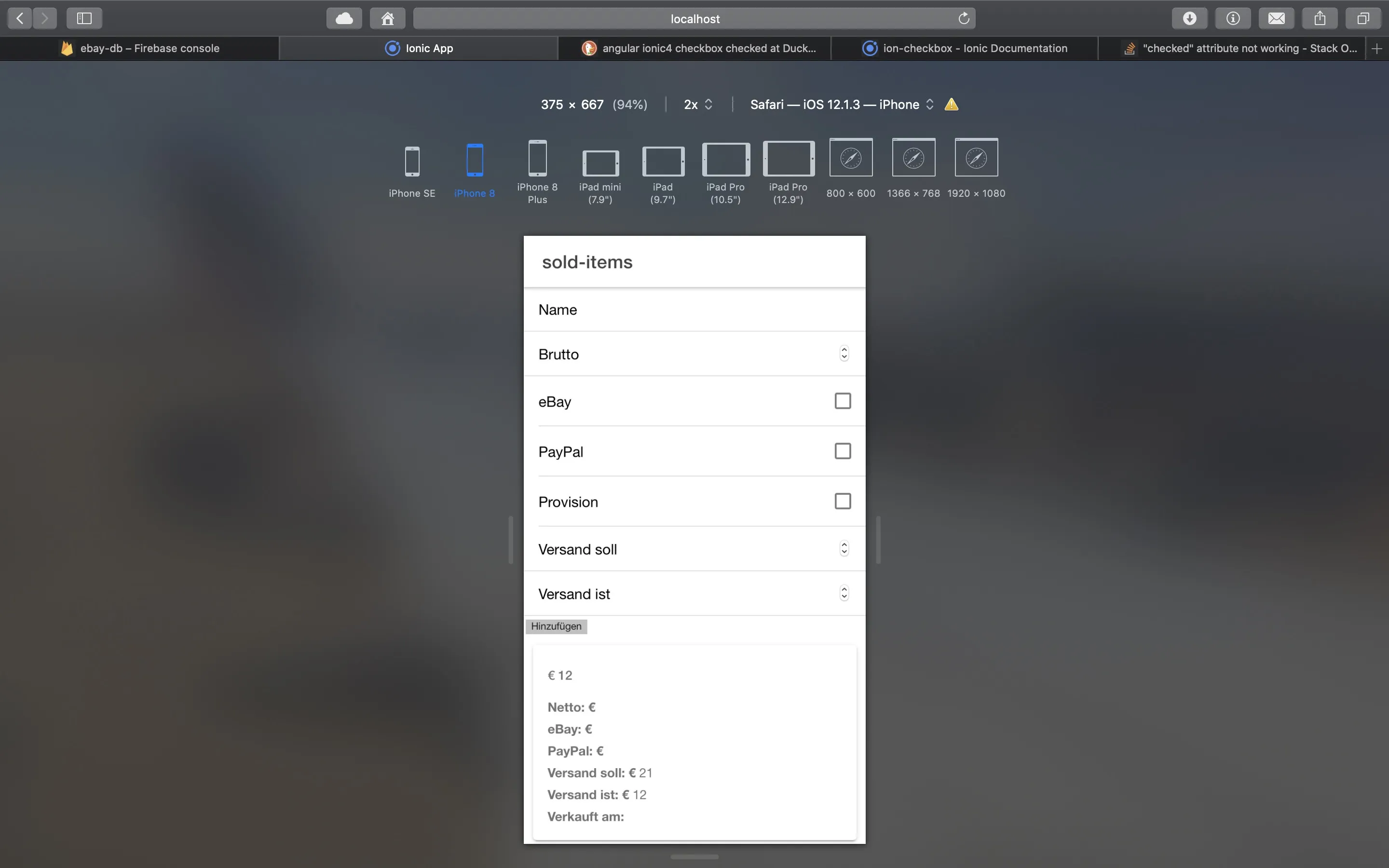The height and width of the screenshot is (868, 1389).
Task: Select iPad Pro (12.9") device preset
Action: (788, 159)
